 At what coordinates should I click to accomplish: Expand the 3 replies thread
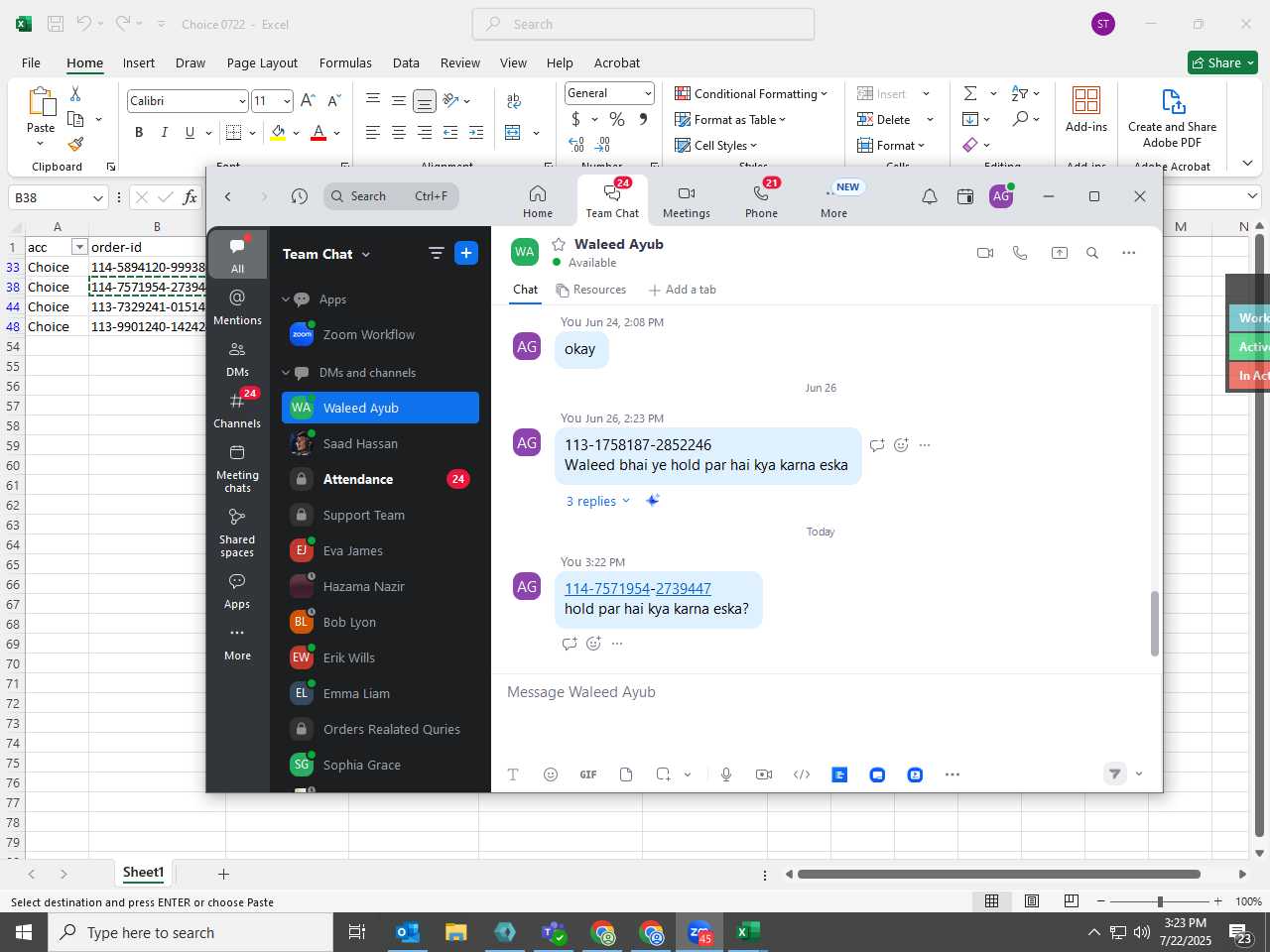tap(597, 501)
